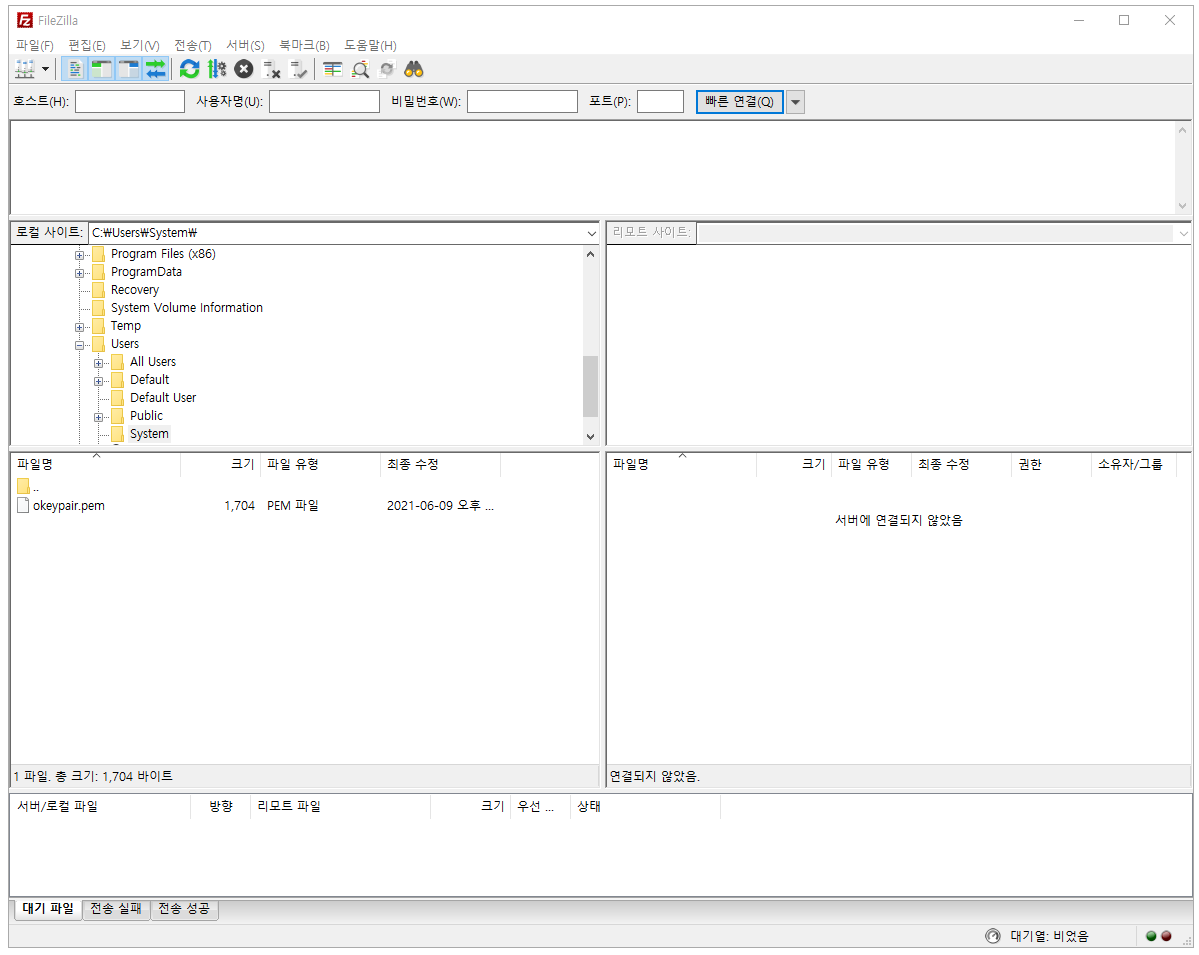This screenshot has width=1199, height=955.
Task: Search for files with binoculars icon
Action: 414,70
